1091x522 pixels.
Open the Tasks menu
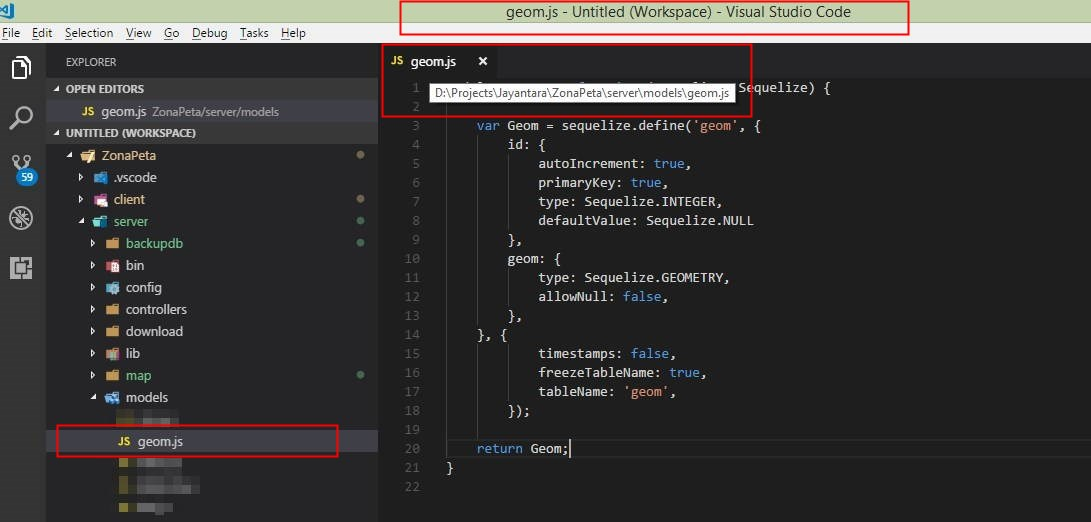254,33
